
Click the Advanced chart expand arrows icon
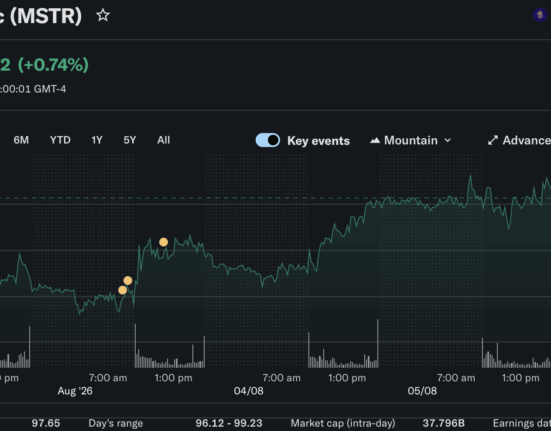(x=493, y=141)
